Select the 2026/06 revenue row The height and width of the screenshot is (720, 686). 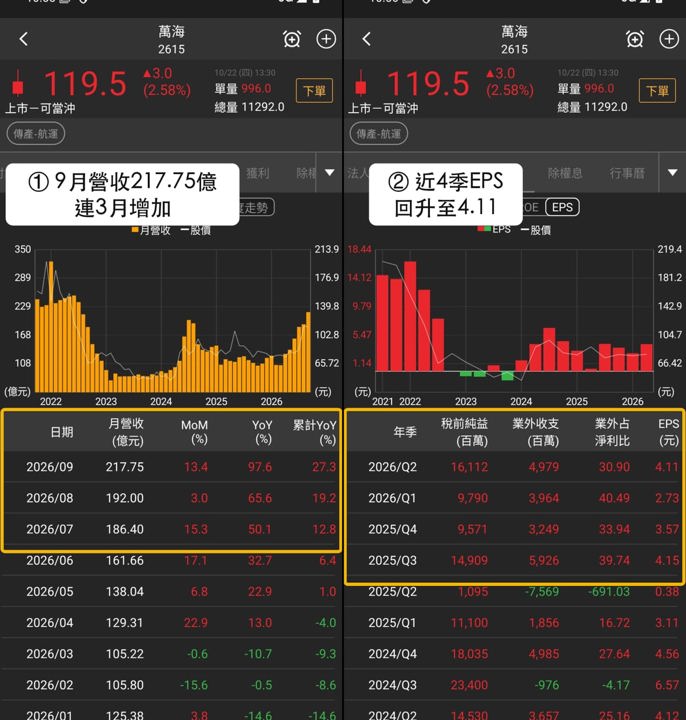pyautogui.click(x=171, y=560)
